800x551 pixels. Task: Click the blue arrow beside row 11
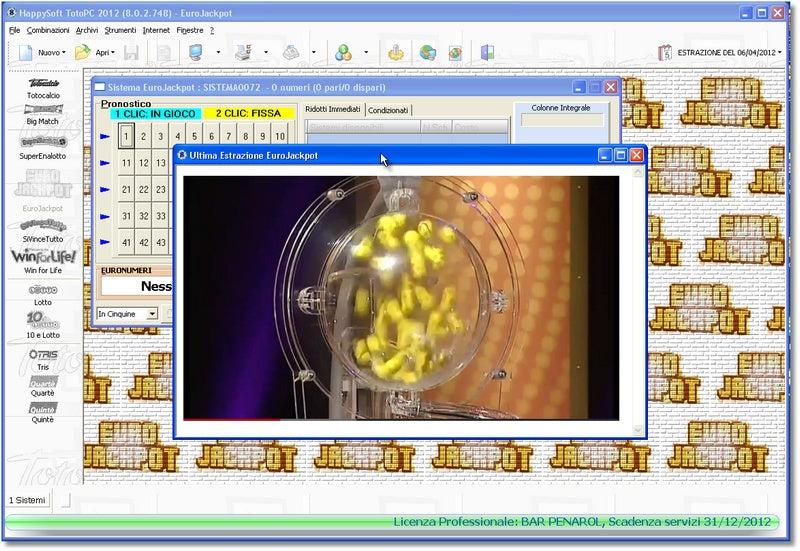tap(105, 163)
